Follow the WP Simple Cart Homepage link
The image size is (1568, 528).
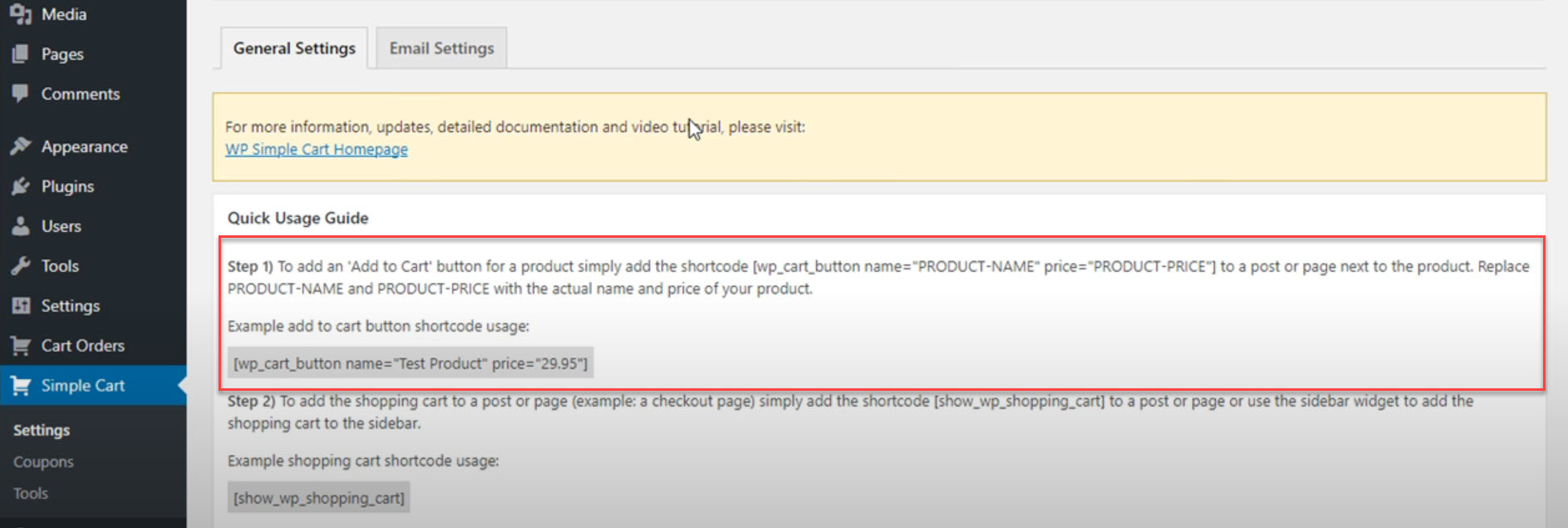click(x=317, y=150)
